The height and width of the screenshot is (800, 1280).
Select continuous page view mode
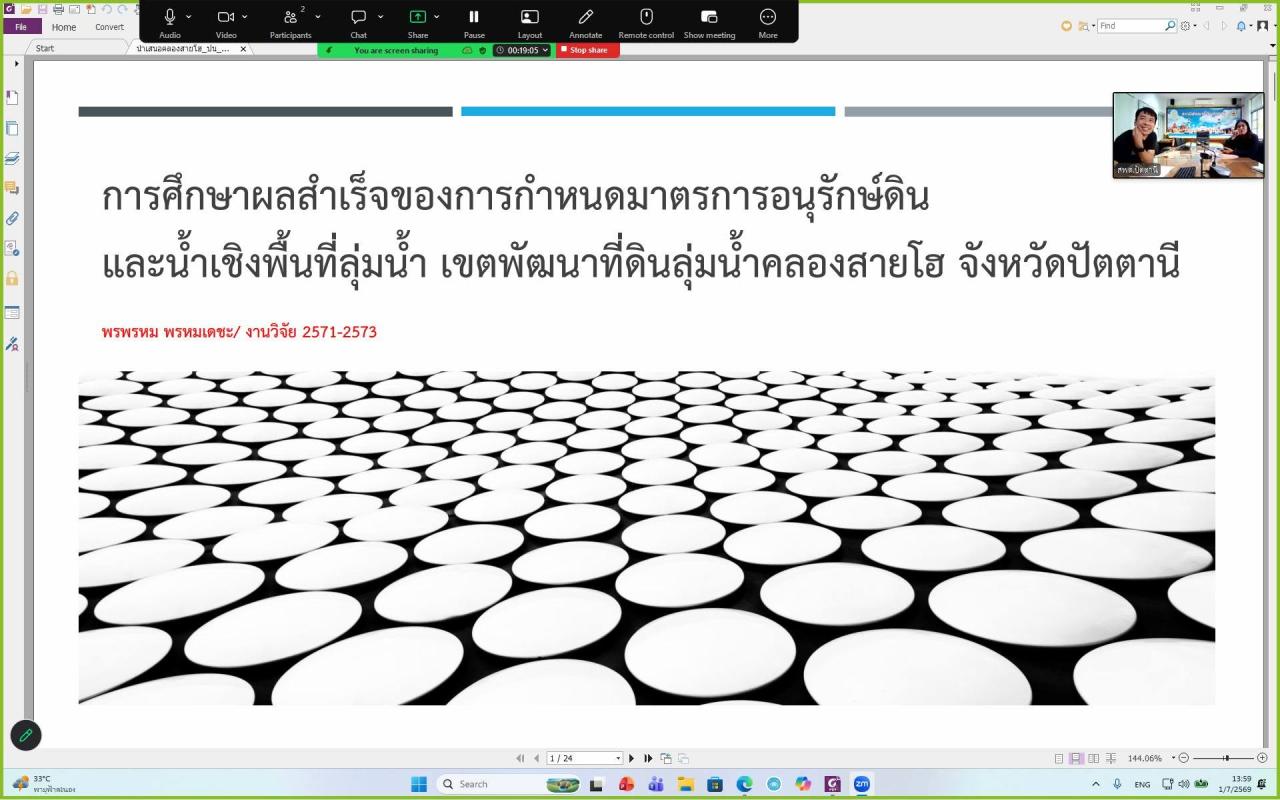[1076, 758]
